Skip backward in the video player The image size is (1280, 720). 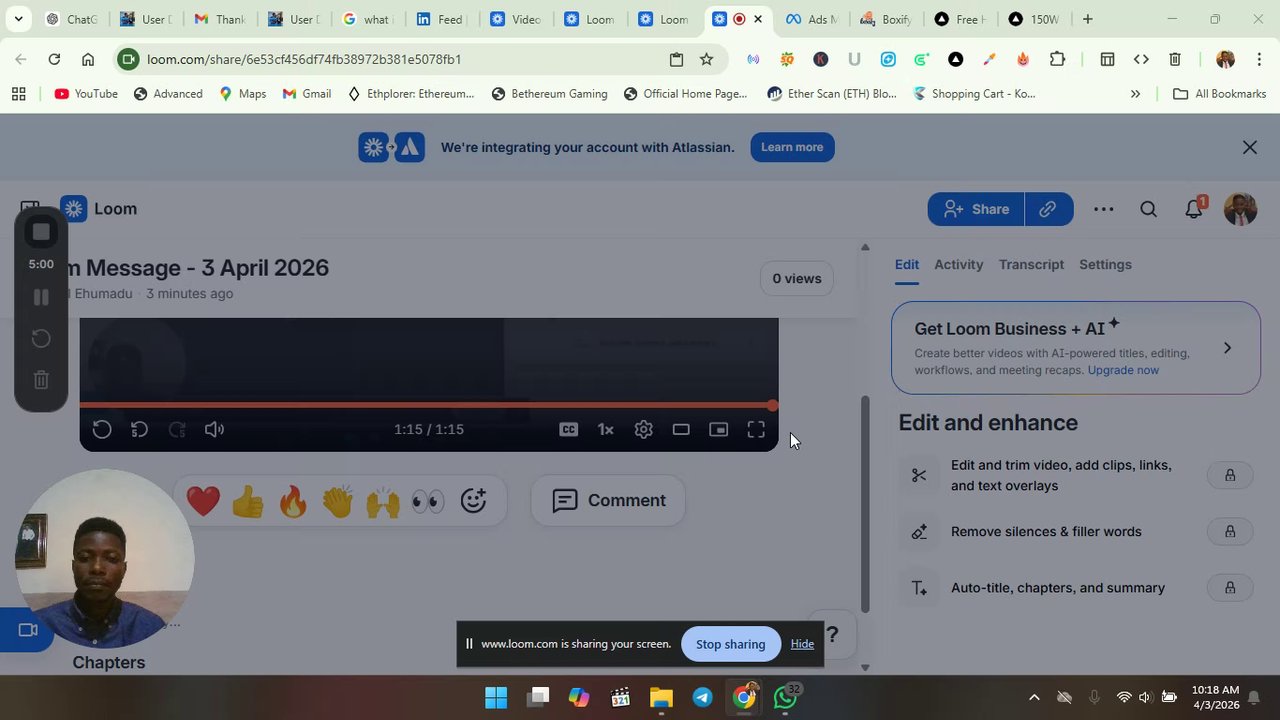[139, 429]
